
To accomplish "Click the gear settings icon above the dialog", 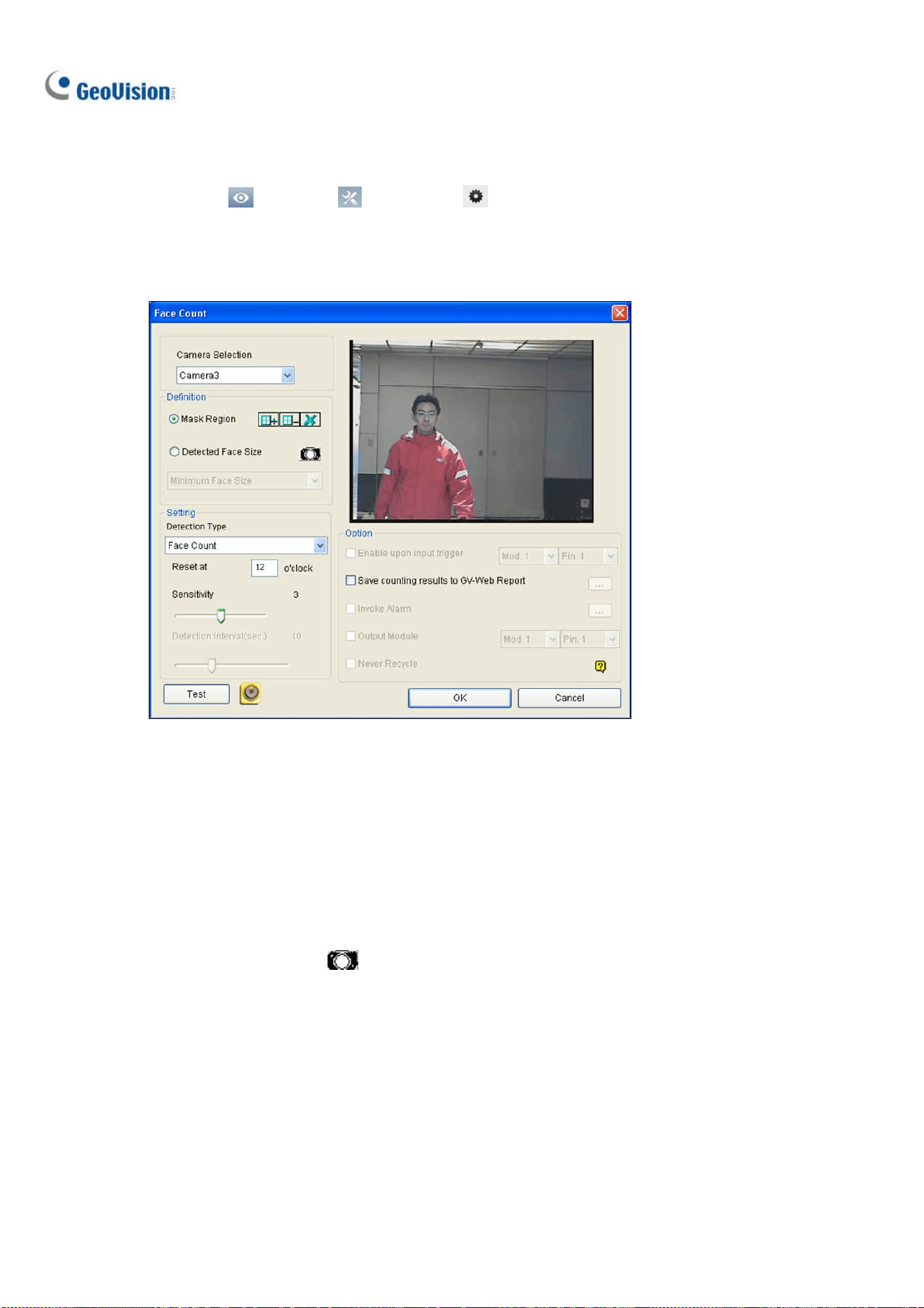I will click(x=476, y=197).
